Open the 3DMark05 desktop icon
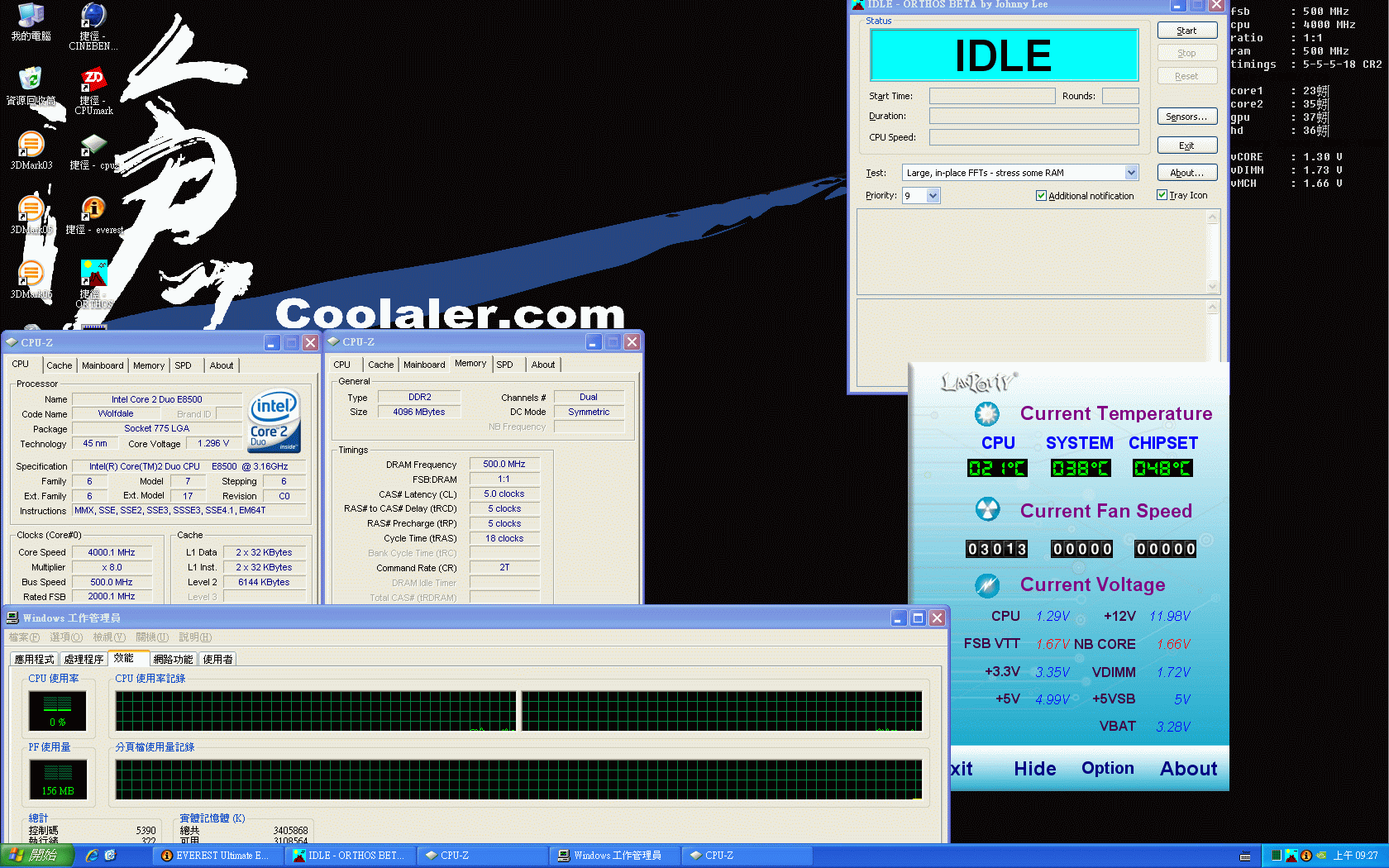The height and width of the screenshot is (868, 1389). point(31,215)
